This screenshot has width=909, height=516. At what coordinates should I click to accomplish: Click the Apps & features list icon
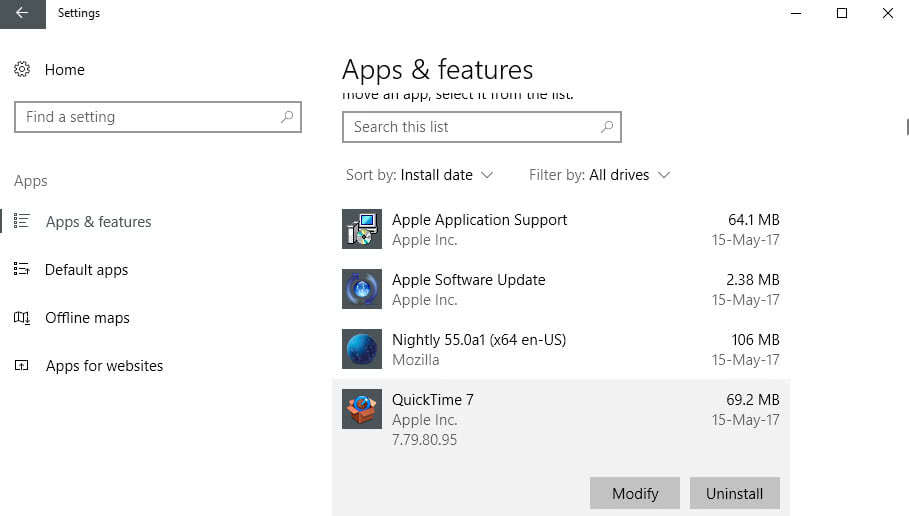coord(21,221)
